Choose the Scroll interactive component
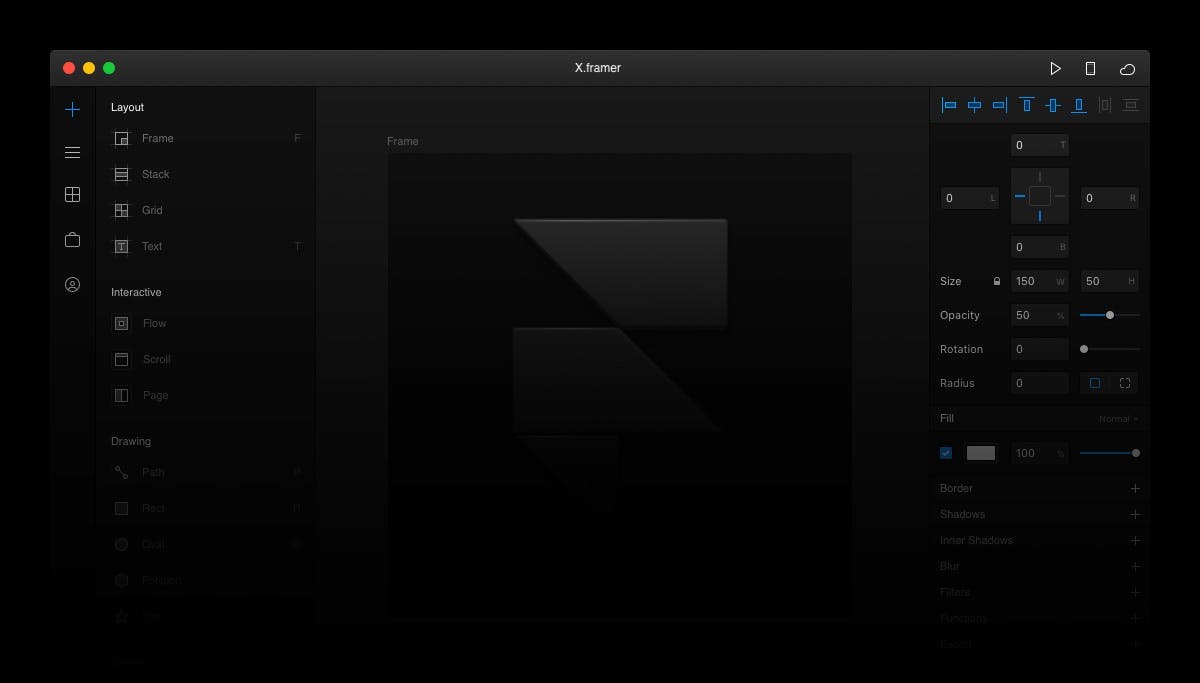The image size is (1200, 683). click(206, 359)
